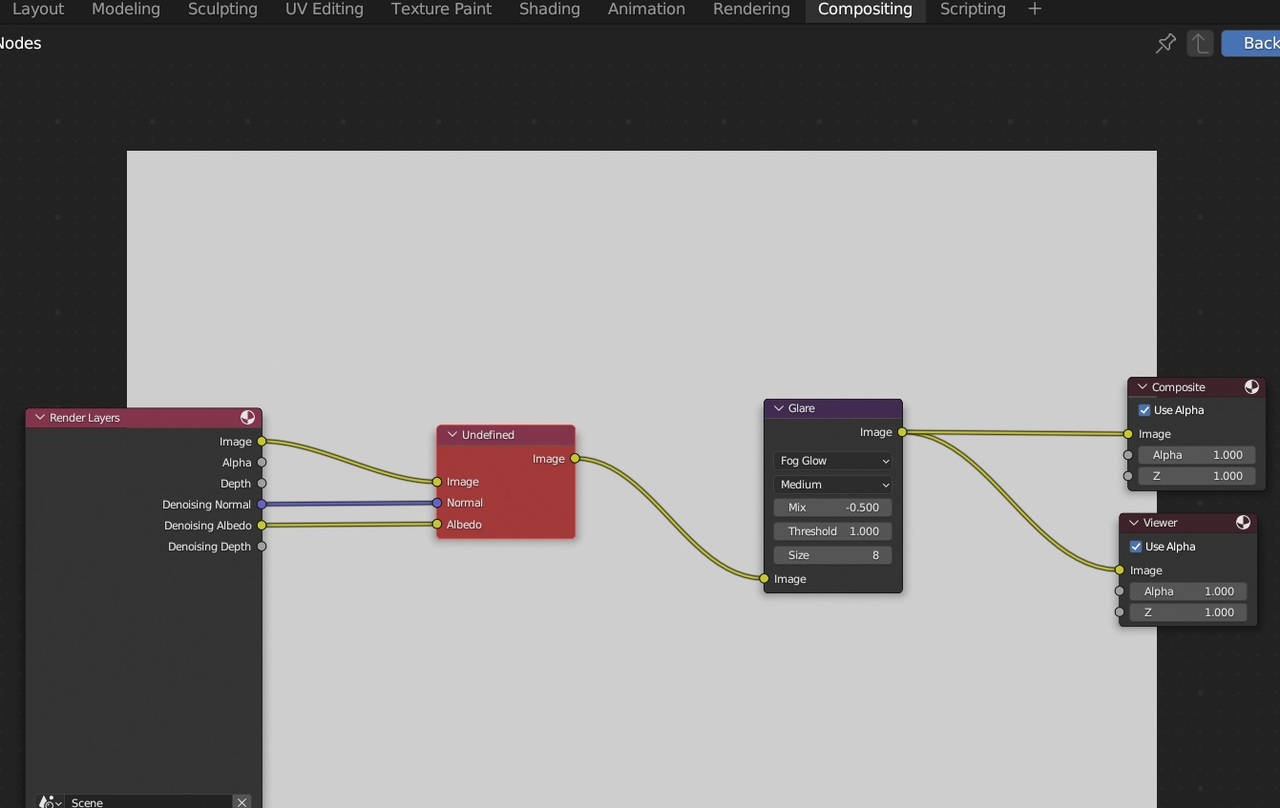Collapse the Glare node
Image resolution: width=1280 pixels, height=808 pixels.
click(x=778, y=408)
